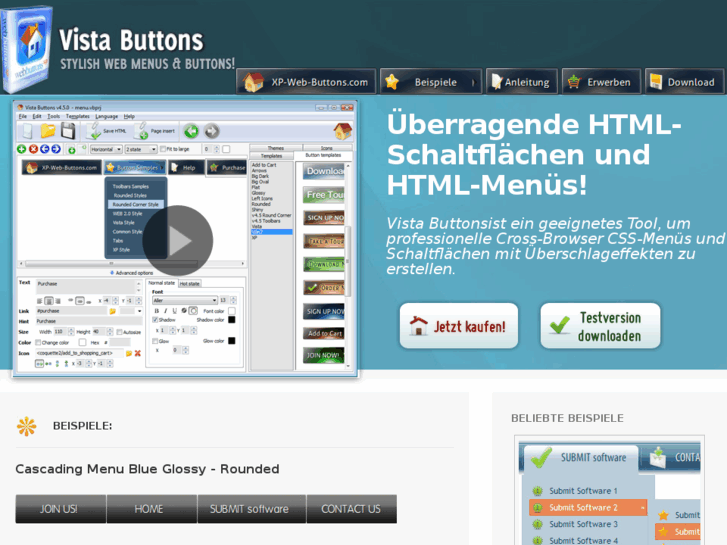This screenshot has width=727, height=545.
Task: Click the green plus Add button icon
Action: point(21,149)
